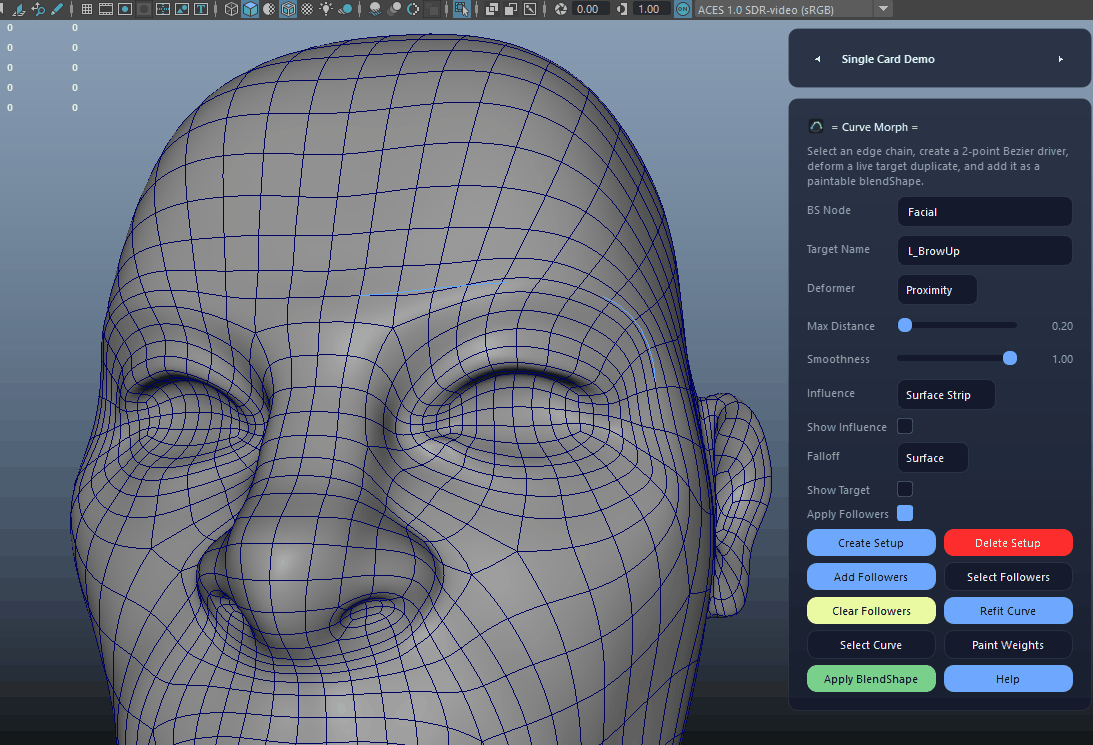Click the gamma half-circle icon
The image size is (1093, 745).
622,9
